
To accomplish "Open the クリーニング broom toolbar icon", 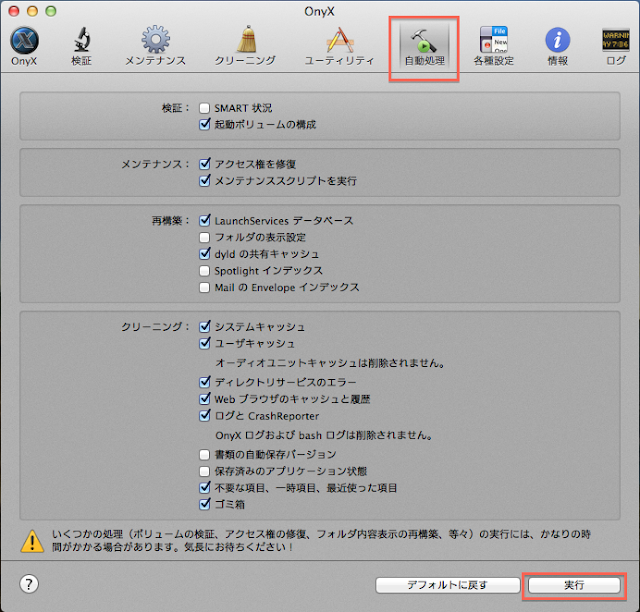I will (x=245, y=46).
